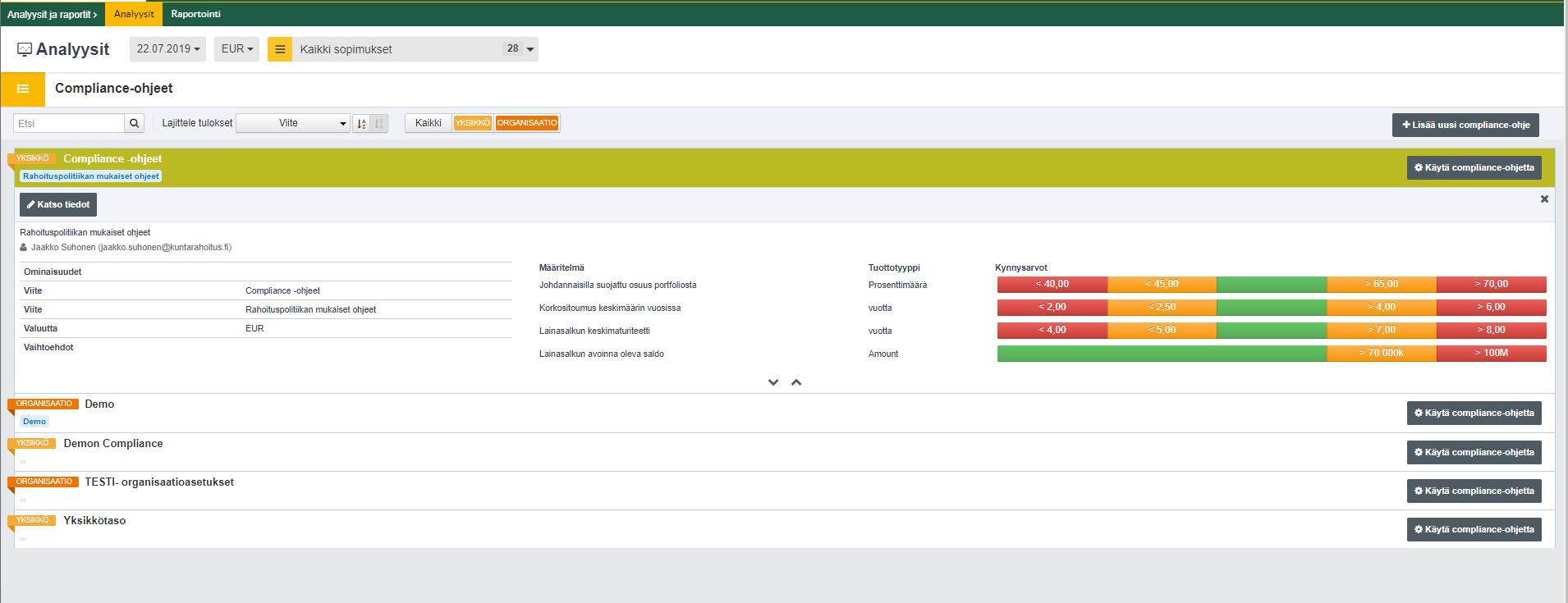Image resolution: width=1568 pixels, height=603 pixels.
Task: Open the date dropdown 22.07.2019
Action: click(x=167, y=49)
